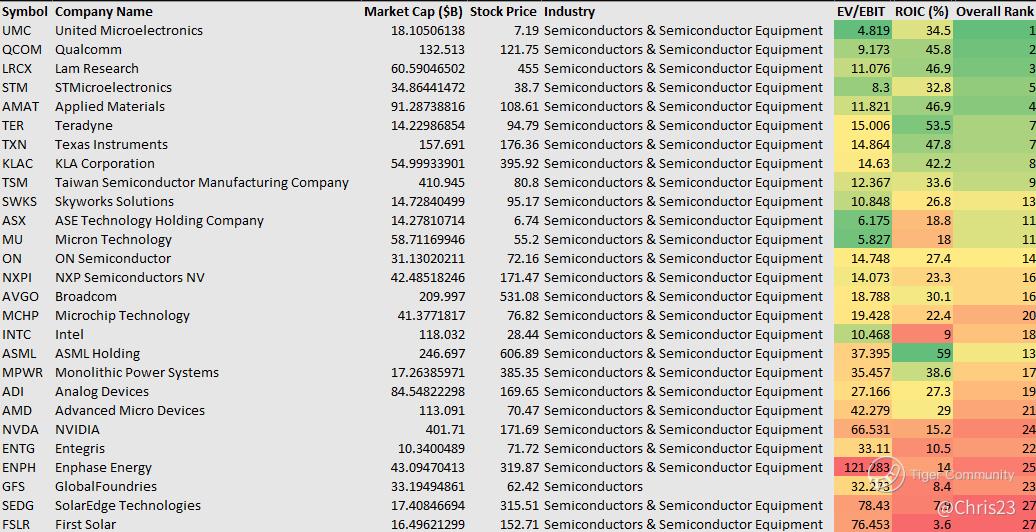Select the Broadcom company cell
Viewport: 1036px width, 532px height.
[x=86, y=297]
